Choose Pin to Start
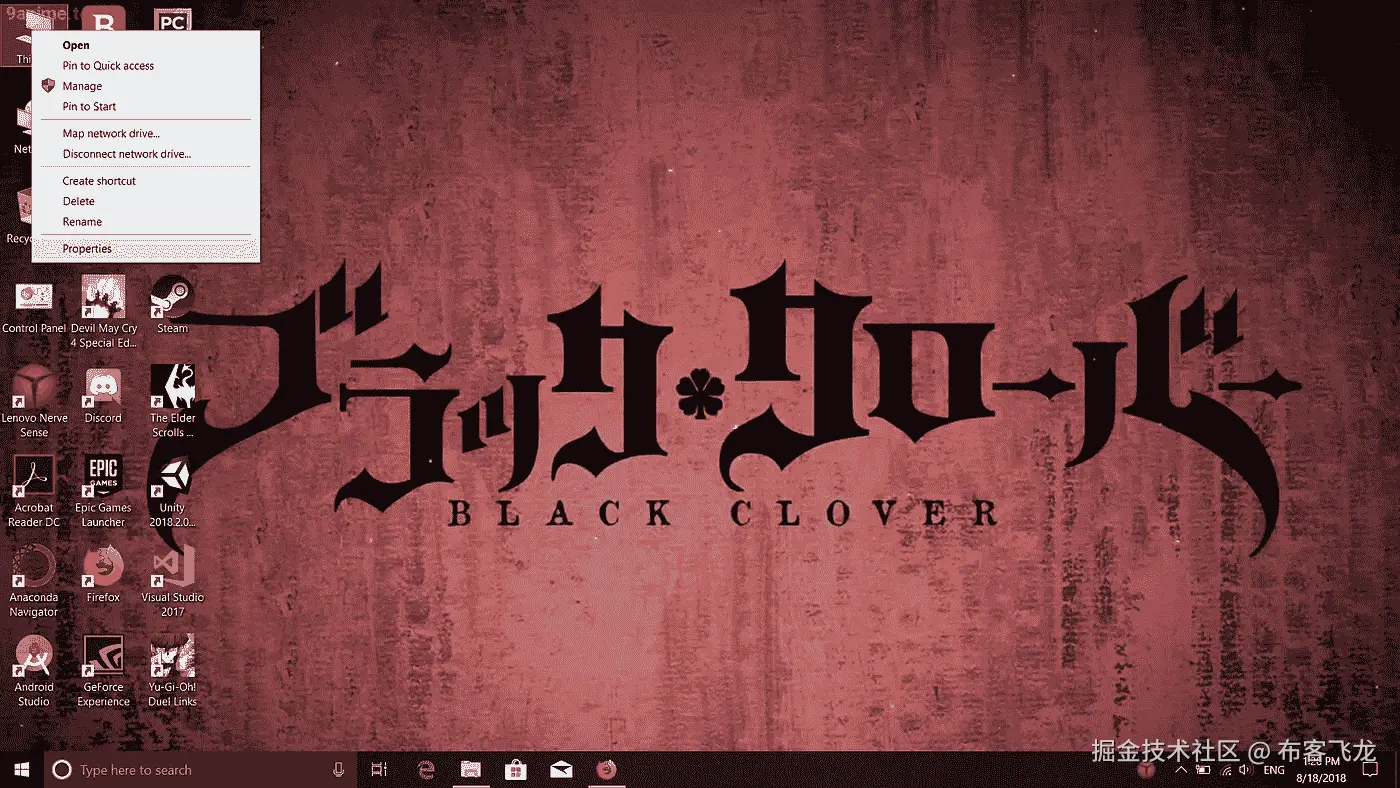This screenshot has height=788, width=1400. [x=145, y=106]
